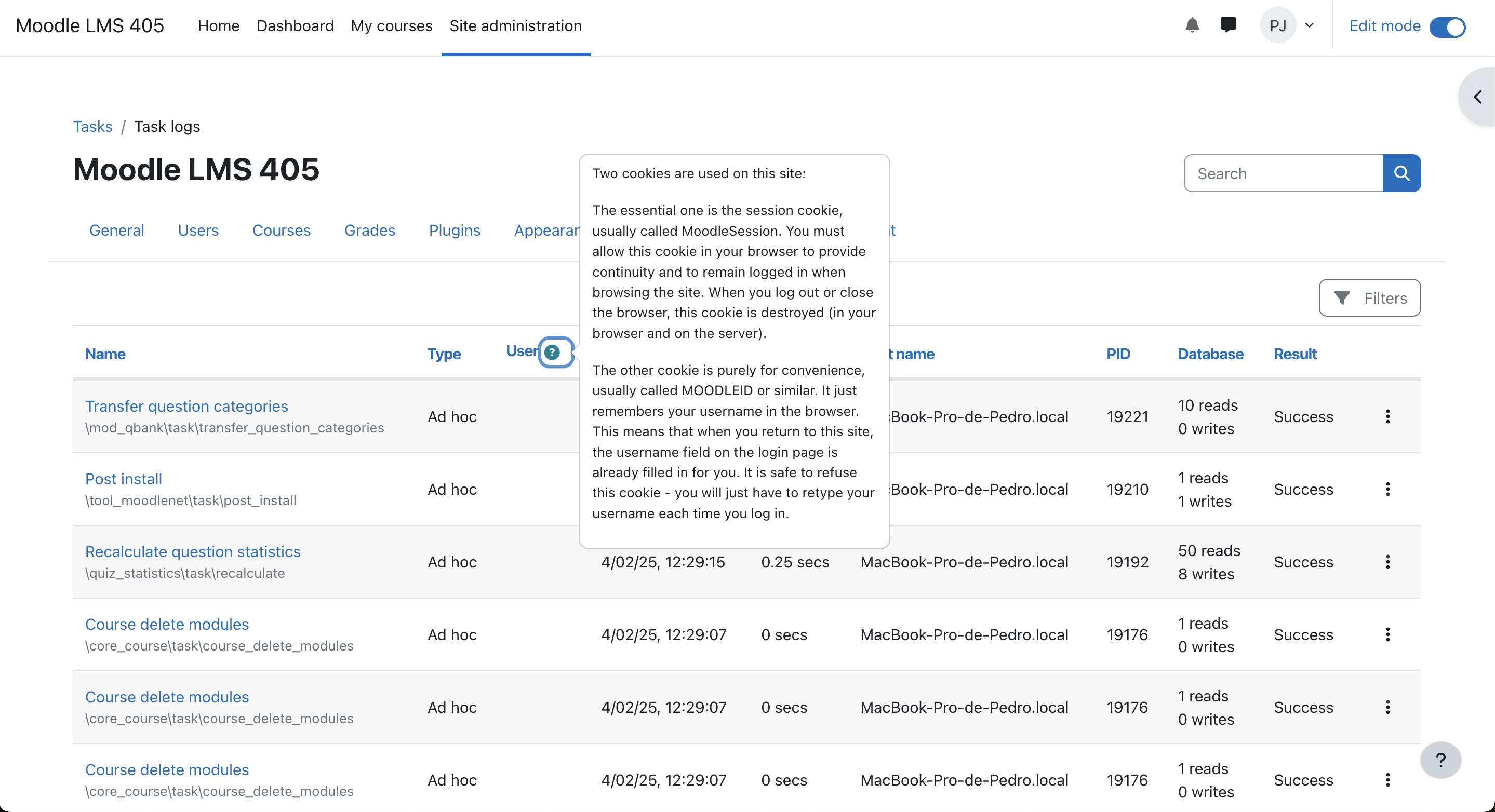Click the 4/02/25, 12:29:15 timestamp
Viewport: 1495px width, 812px height.
pyautogui.click(x=663, y=562)
